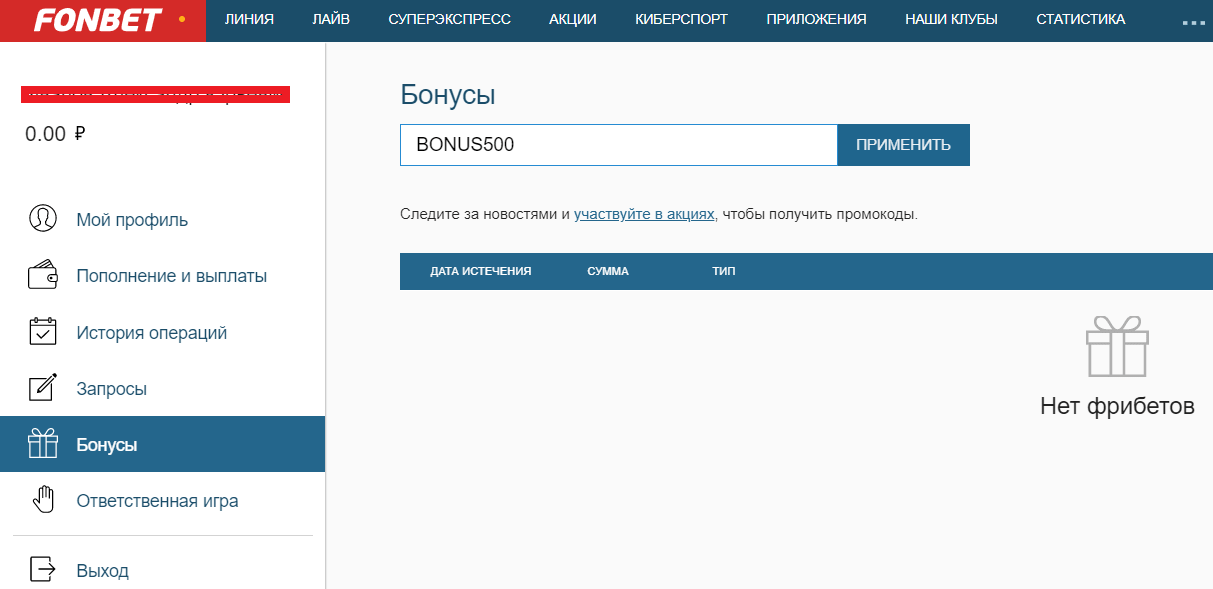Sort by ТИП column header
Image resolution: width=1213 pixels, height=589 pixels.
tap(724, 271)
